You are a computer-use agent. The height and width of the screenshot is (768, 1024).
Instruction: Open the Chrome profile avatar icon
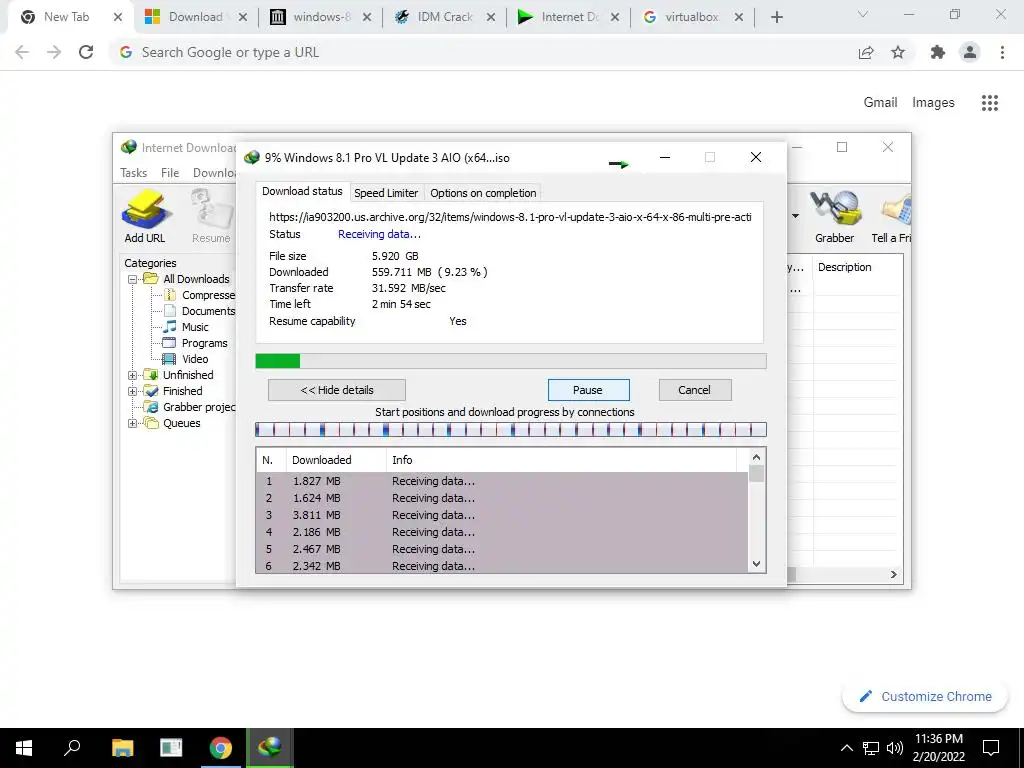[x=970, y=52]
